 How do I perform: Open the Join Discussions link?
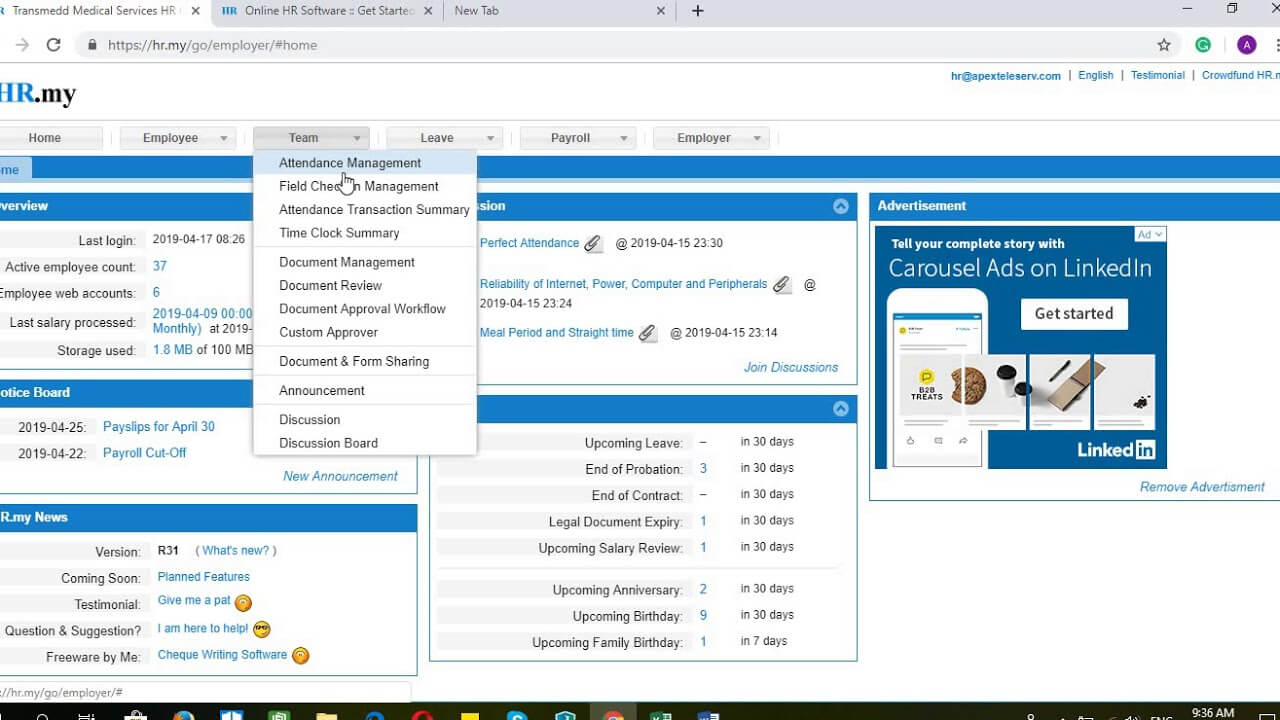click(791, 367)
